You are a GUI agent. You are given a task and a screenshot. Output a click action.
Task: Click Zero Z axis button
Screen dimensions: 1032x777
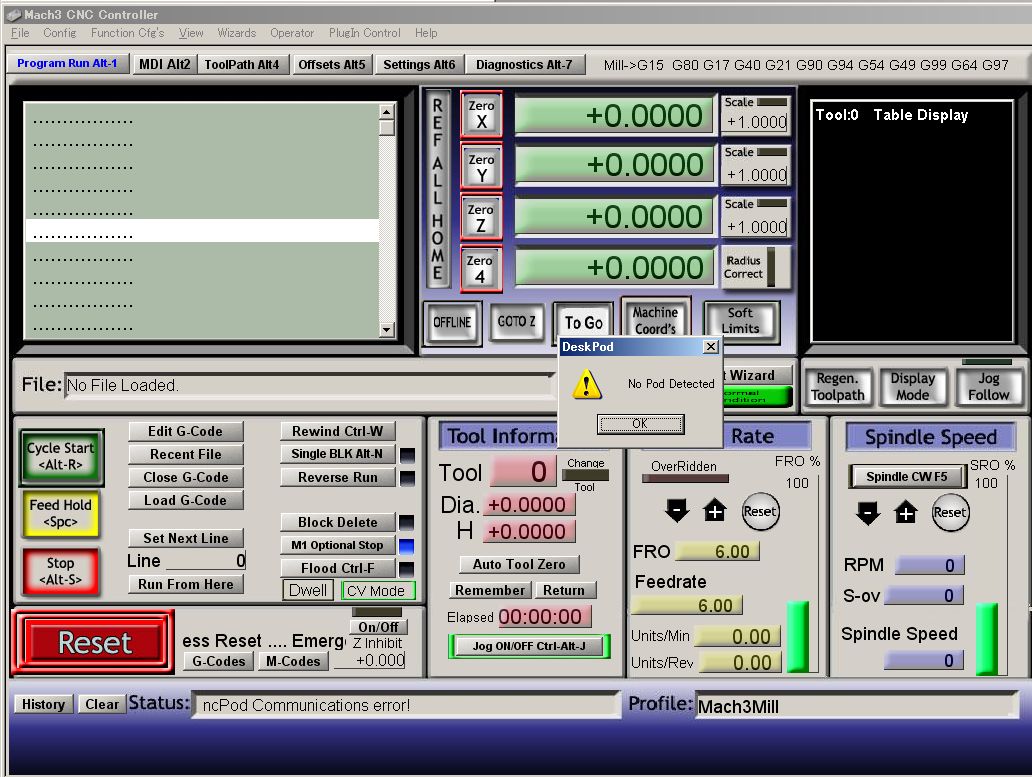click(481, 218)
